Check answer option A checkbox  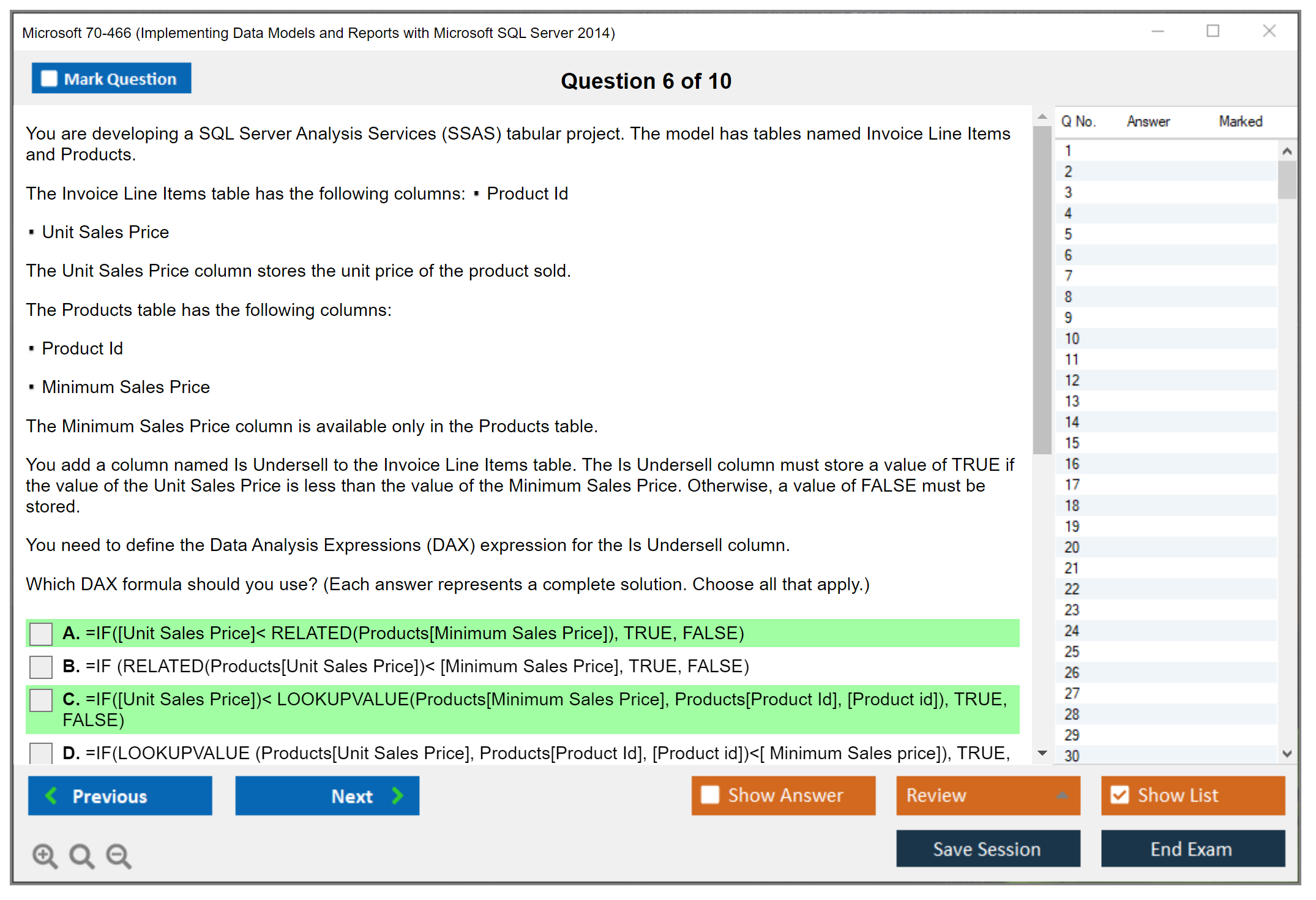tap(41, 634)
